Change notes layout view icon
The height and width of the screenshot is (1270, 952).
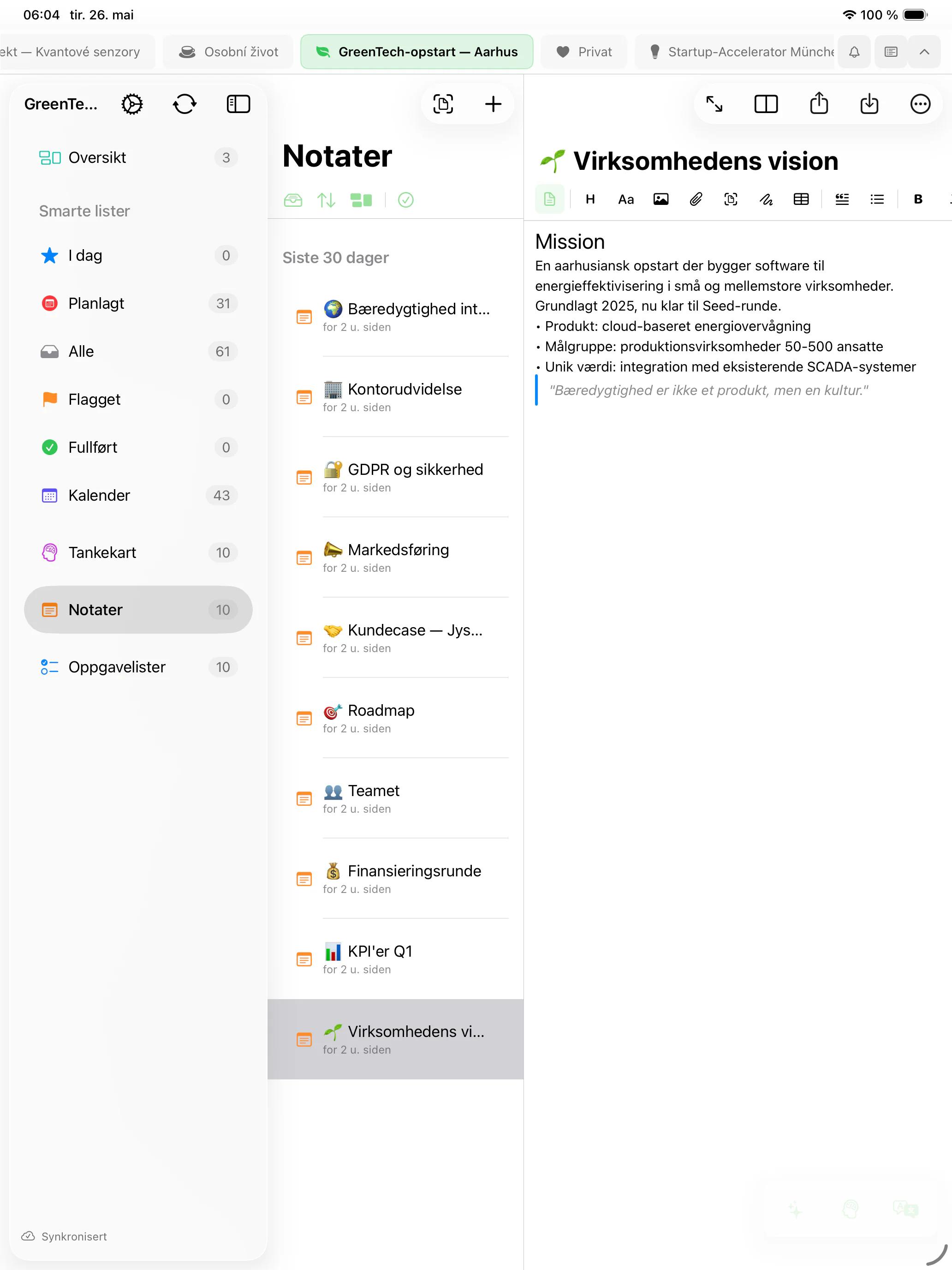point(361,200)
